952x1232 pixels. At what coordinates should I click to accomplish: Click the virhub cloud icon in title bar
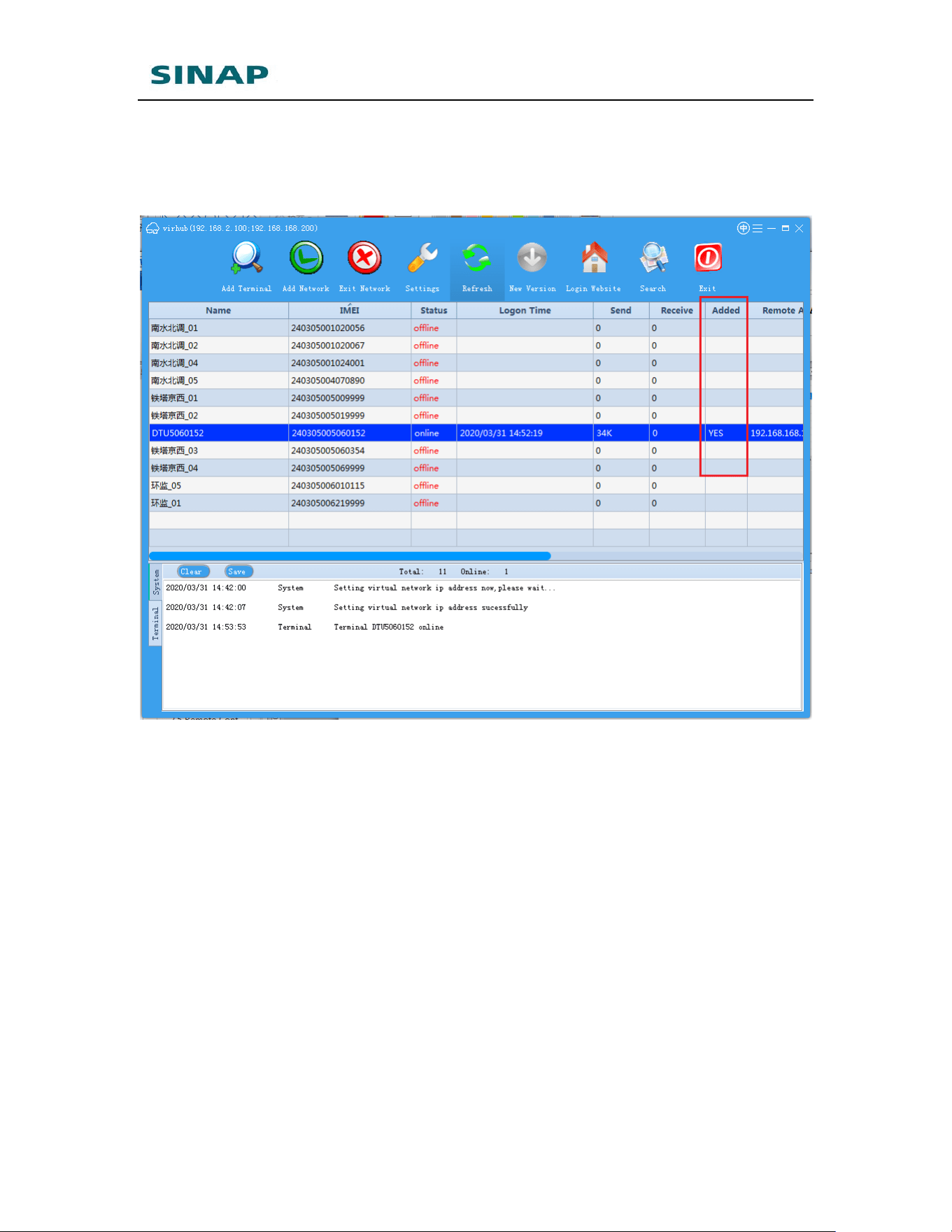click(152, 228)
